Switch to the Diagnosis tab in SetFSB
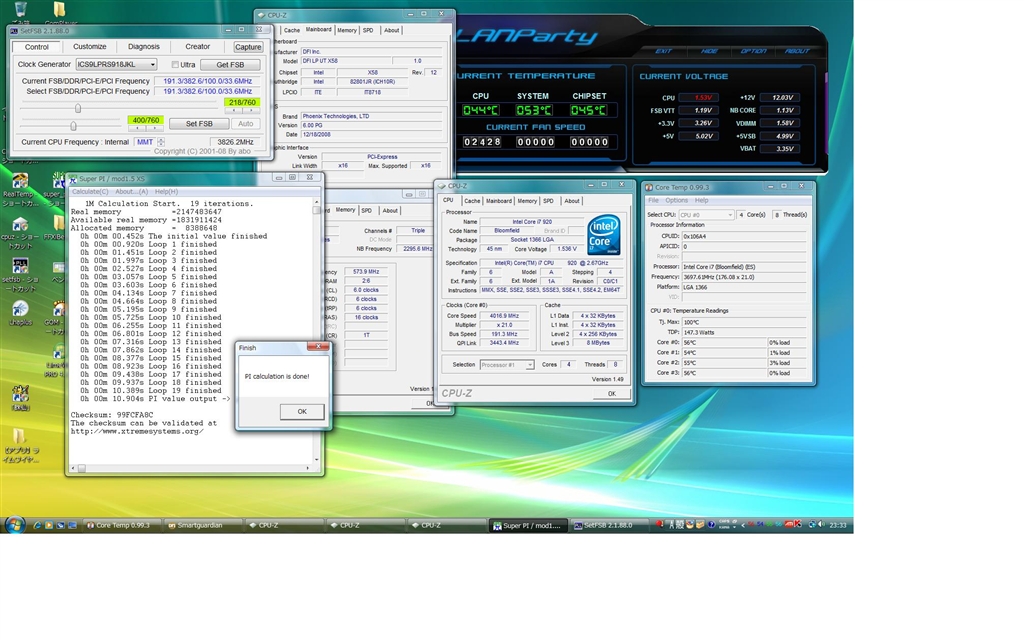 pyautogui.click(x=143, y=47)
